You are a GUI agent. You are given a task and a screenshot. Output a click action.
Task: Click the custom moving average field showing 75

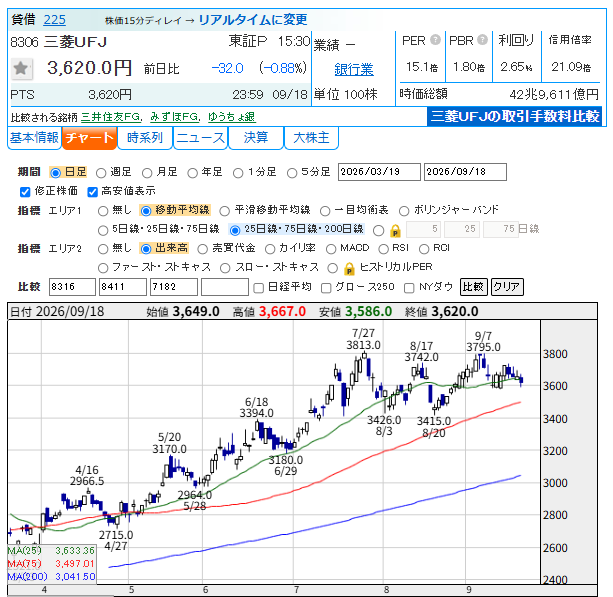pyautogui.click(x=500, y=229)
